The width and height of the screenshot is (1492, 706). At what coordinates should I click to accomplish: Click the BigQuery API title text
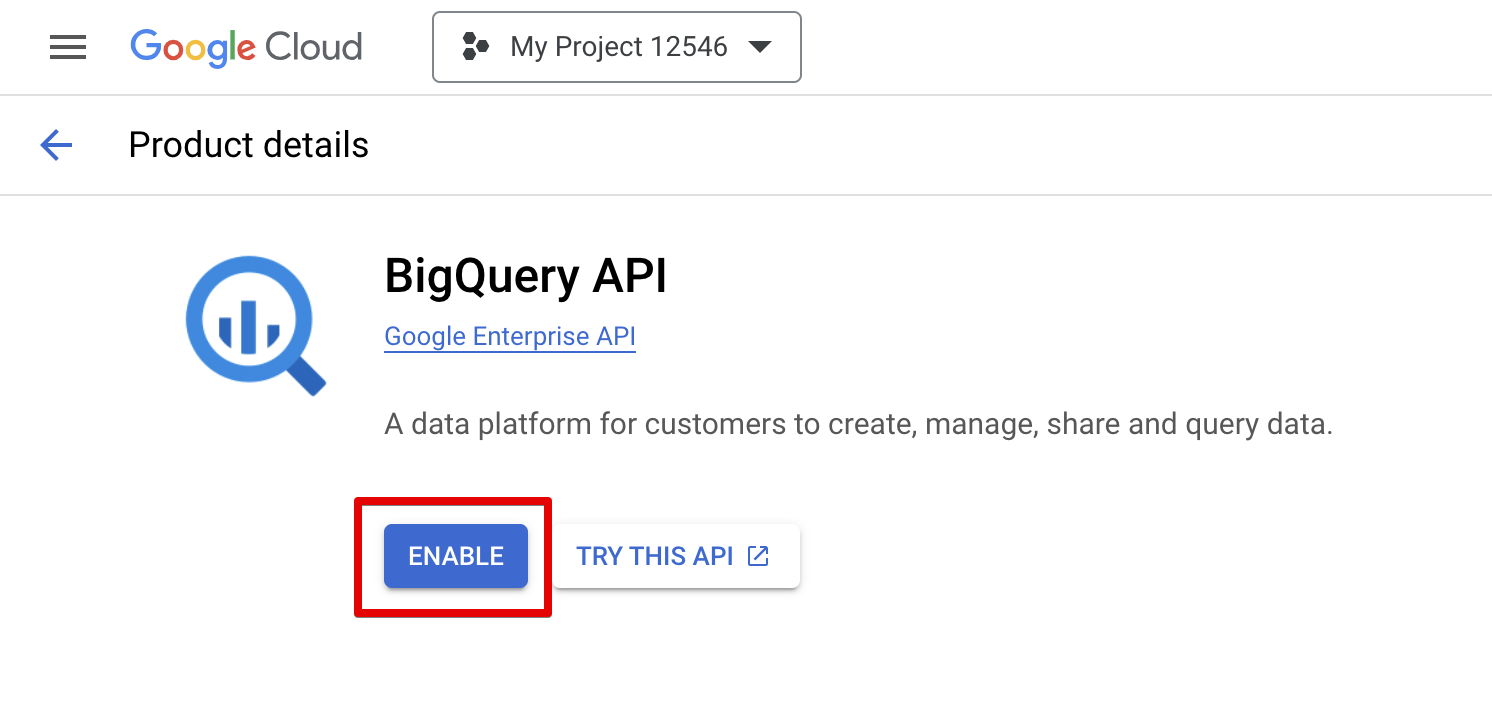pos(525,277)
